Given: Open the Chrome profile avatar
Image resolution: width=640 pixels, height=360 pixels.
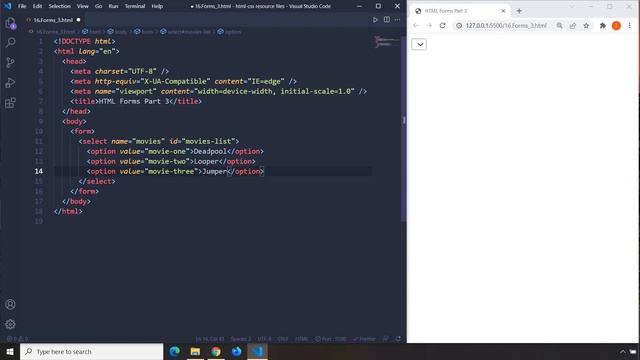Looking at the screenshot, I should click(616, 25).
